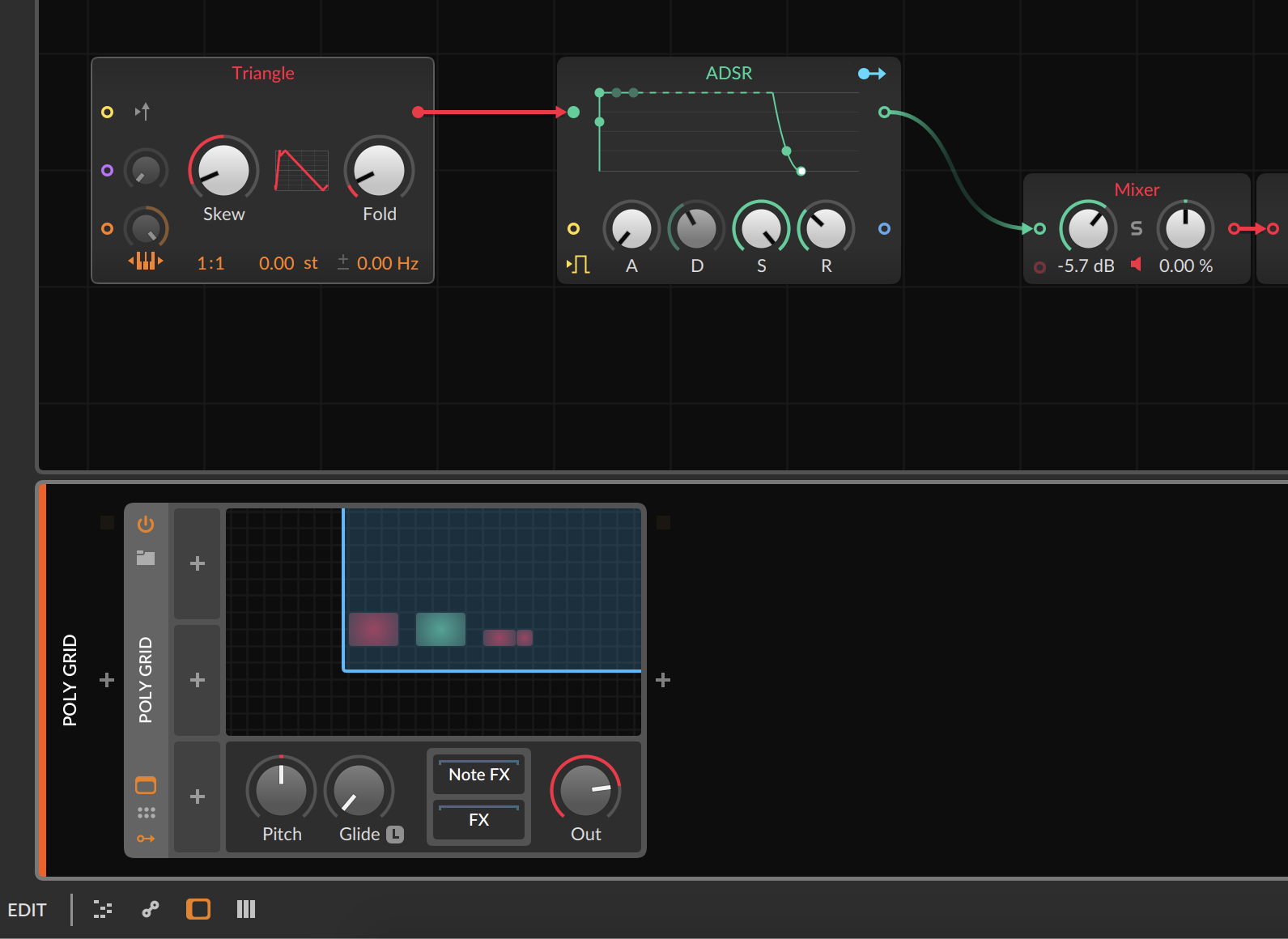
Task: Toggle the Glide legato L button
Action: pos(395,835)
